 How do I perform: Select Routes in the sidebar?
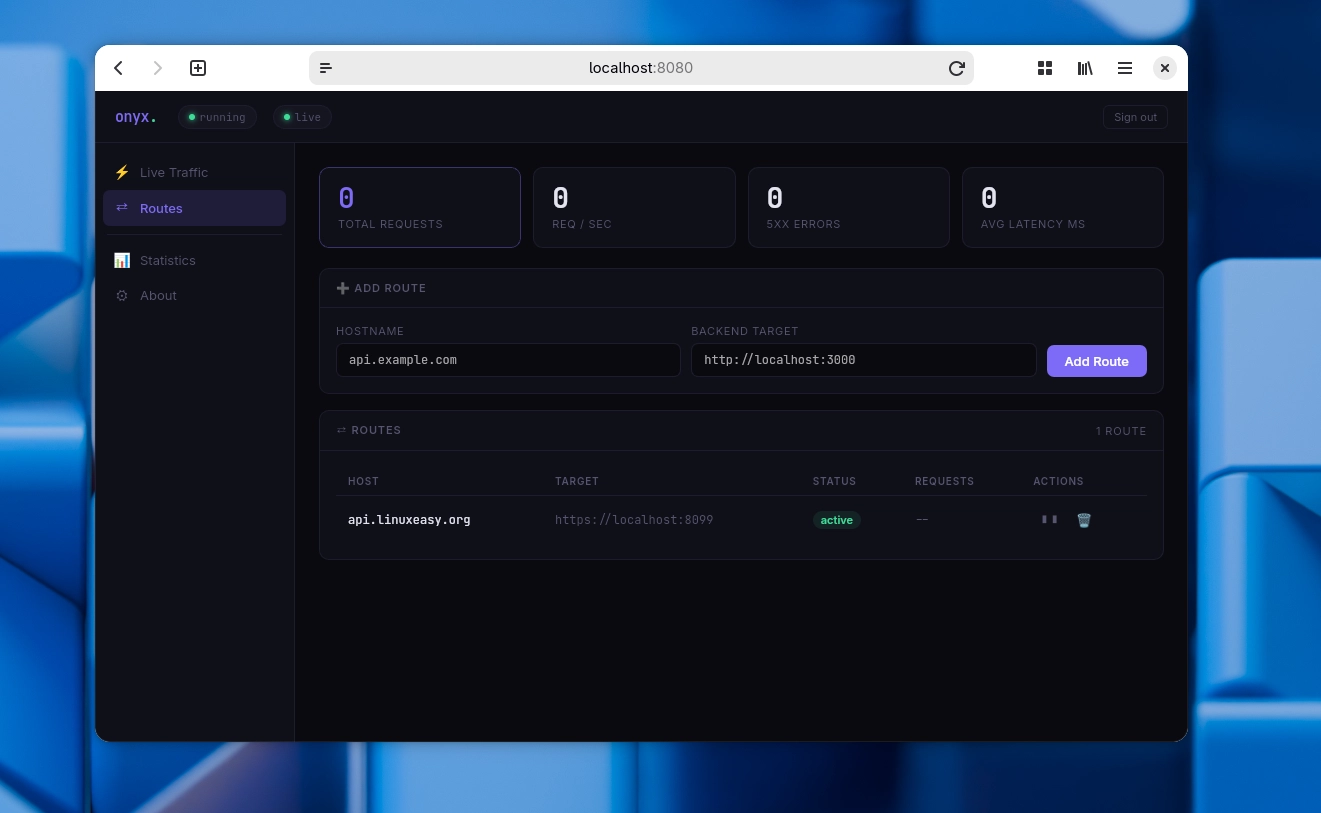[161, 208]
